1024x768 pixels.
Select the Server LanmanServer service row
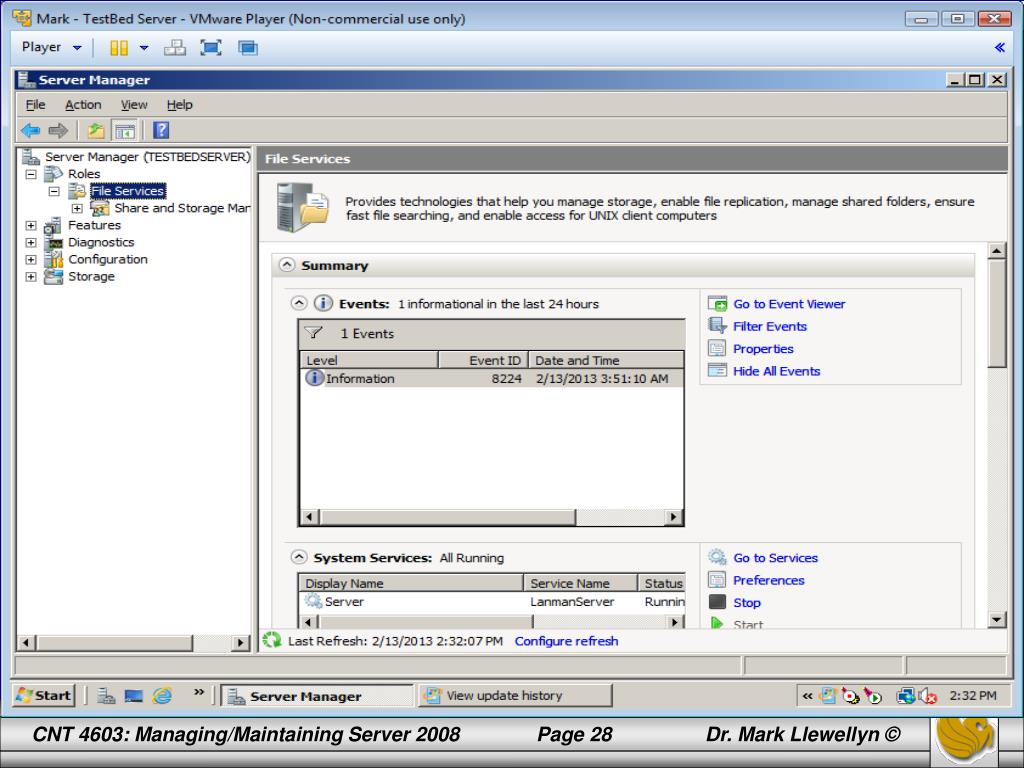(x=492, y=601)
